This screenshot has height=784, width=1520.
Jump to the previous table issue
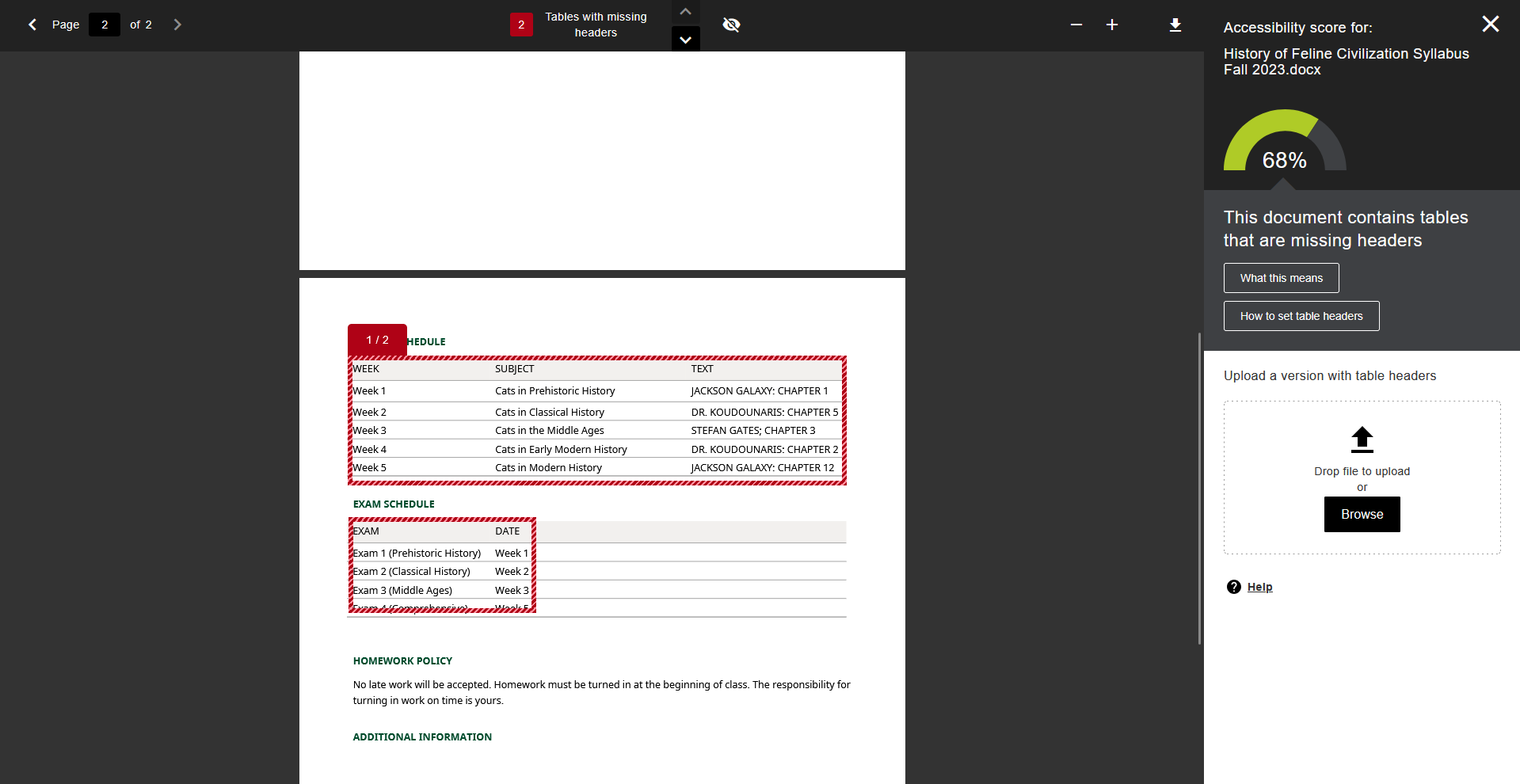point(685,11)
